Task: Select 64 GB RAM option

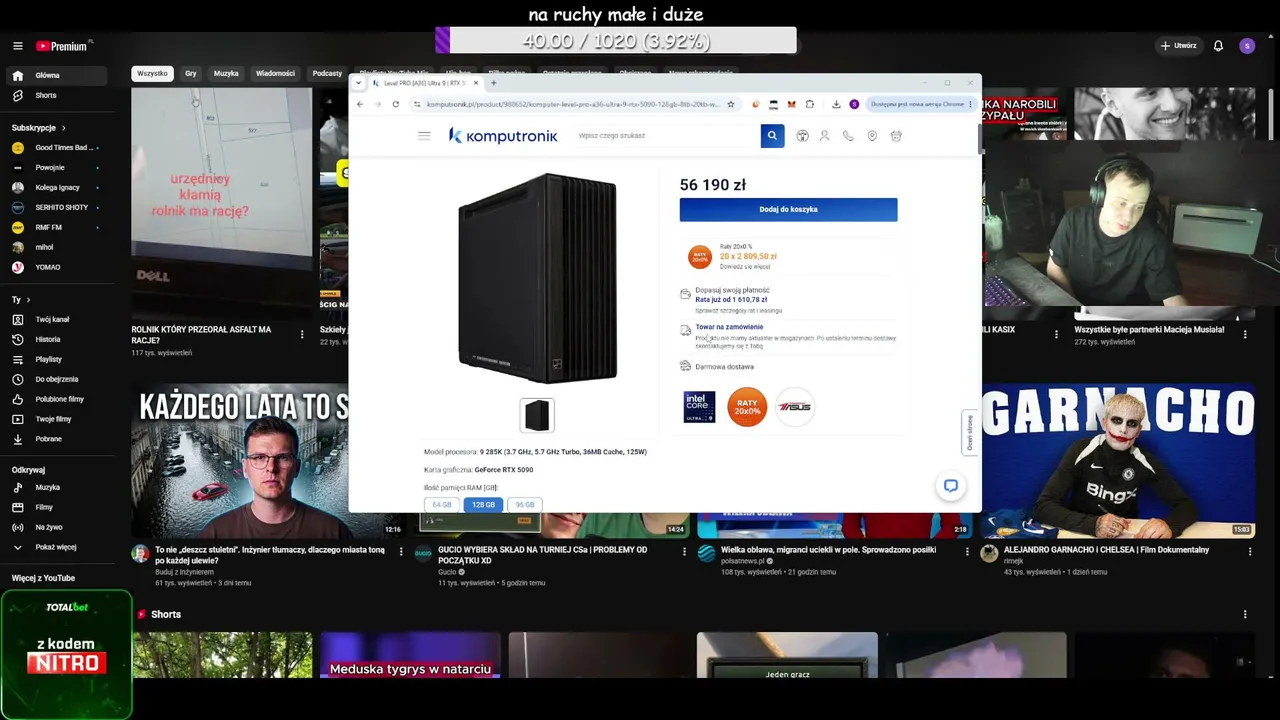Action: [x=442, y=505]
